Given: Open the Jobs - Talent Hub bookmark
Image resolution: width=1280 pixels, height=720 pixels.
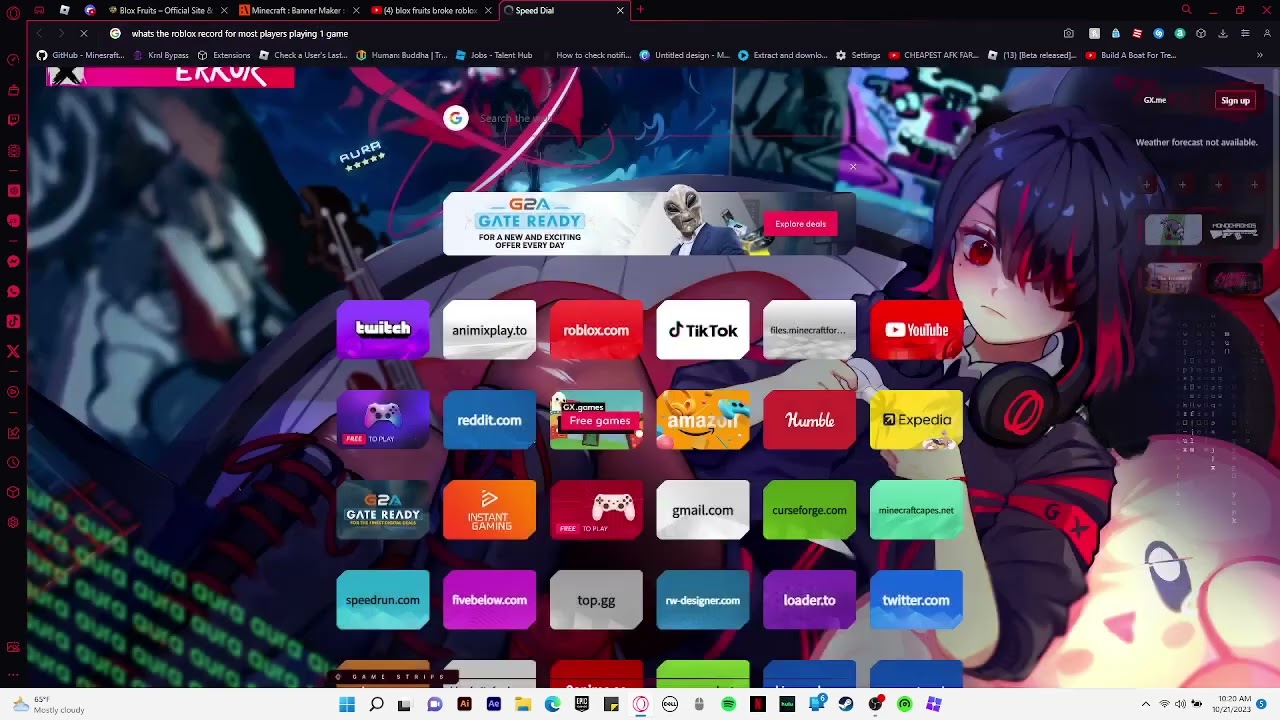Looking at the screenshot, I should 493,55.
